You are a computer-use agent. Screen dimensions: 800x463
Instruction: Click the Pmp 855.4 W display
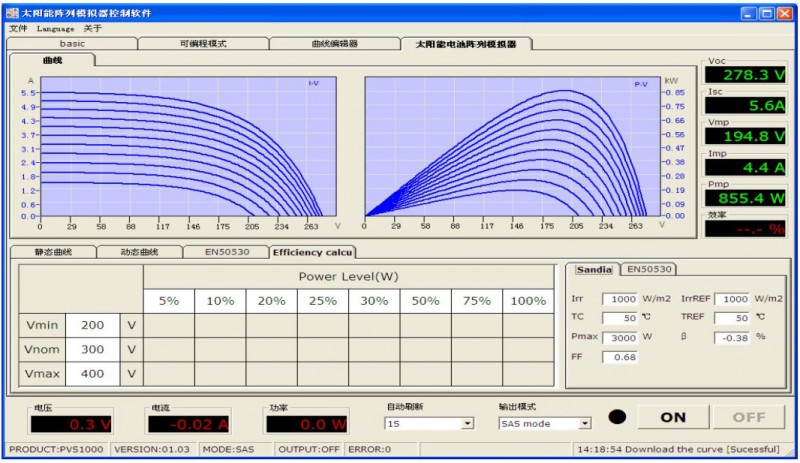click(745, 198)
